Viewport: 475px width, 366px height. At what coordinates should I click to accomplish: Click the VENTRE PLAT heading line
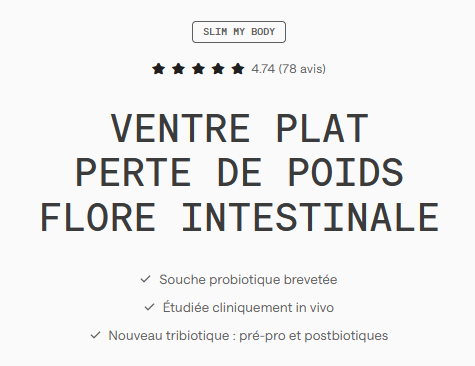tap(240, 129)
